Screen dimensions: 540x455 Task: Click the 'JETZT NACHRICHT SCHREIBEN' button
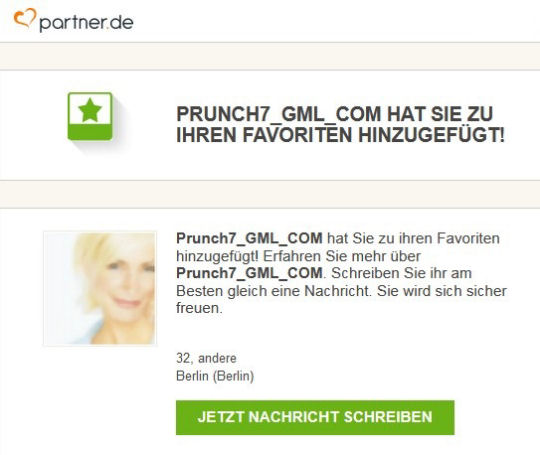pos(315,417)
